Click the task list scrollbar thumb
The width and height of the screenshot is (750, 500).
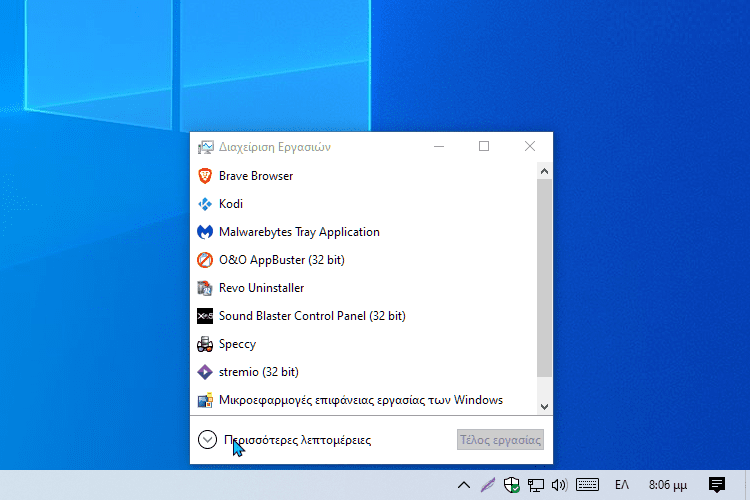click(544, 278)
